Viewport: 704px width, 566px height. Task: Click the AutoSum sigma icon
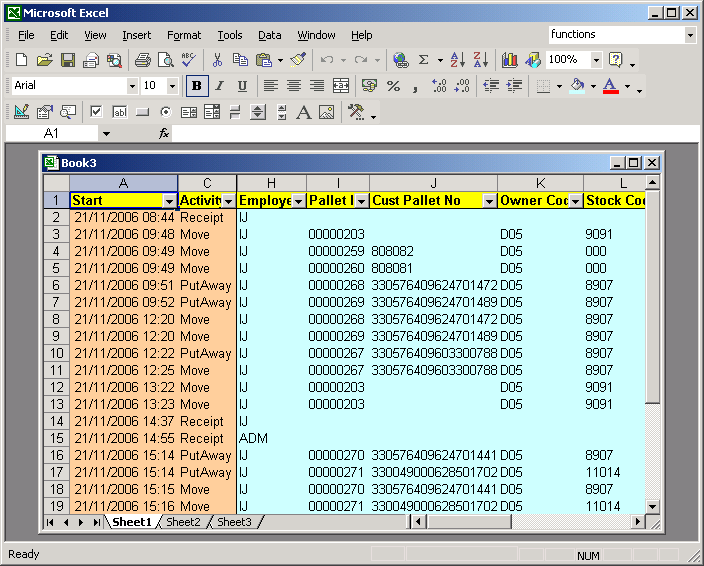[x=423, y=60]
